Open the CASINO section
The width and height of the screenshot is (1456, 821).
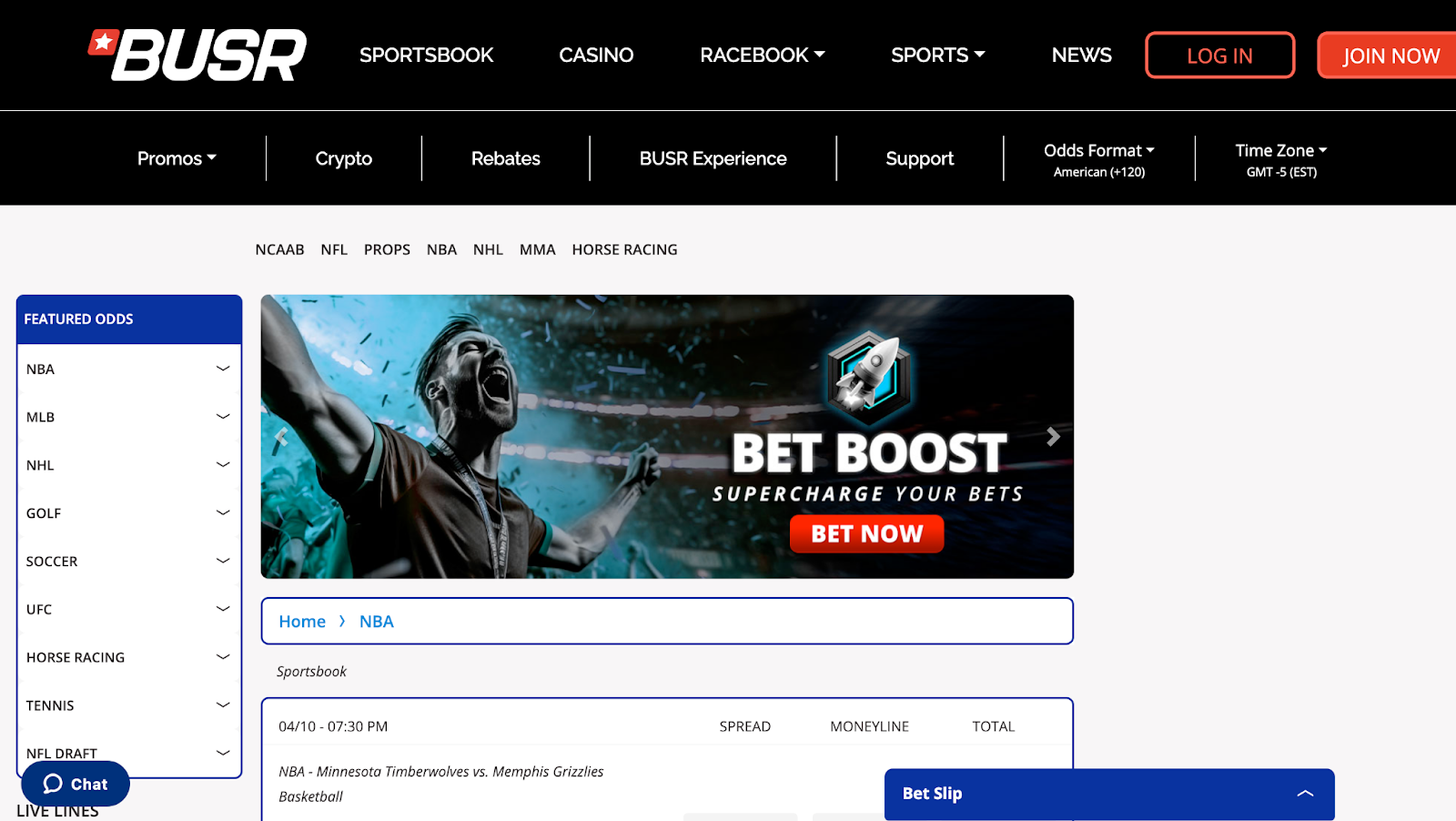596,55
